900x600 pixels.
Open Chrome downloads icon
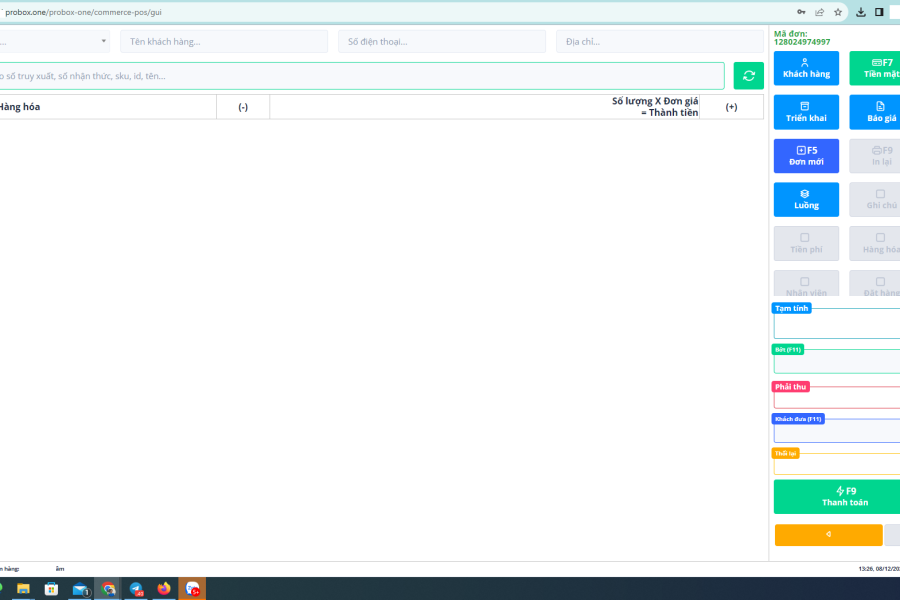(860, 12)
